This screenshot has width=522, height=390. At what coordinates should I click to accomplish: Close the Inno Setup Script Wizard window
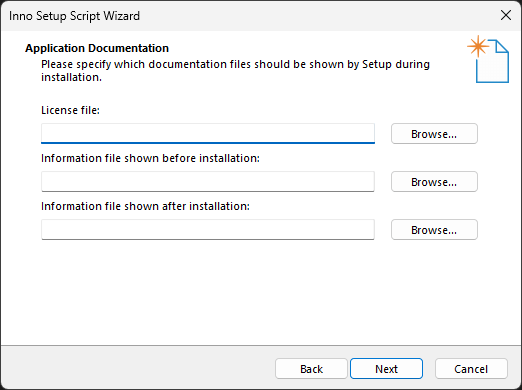pos(506,15)
